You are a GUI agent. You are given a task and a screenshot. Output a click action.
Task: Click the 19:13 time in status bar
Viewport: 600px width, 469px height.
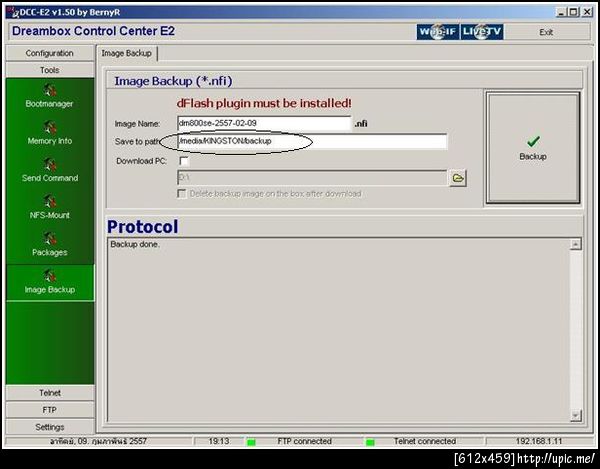click(219, 441)
